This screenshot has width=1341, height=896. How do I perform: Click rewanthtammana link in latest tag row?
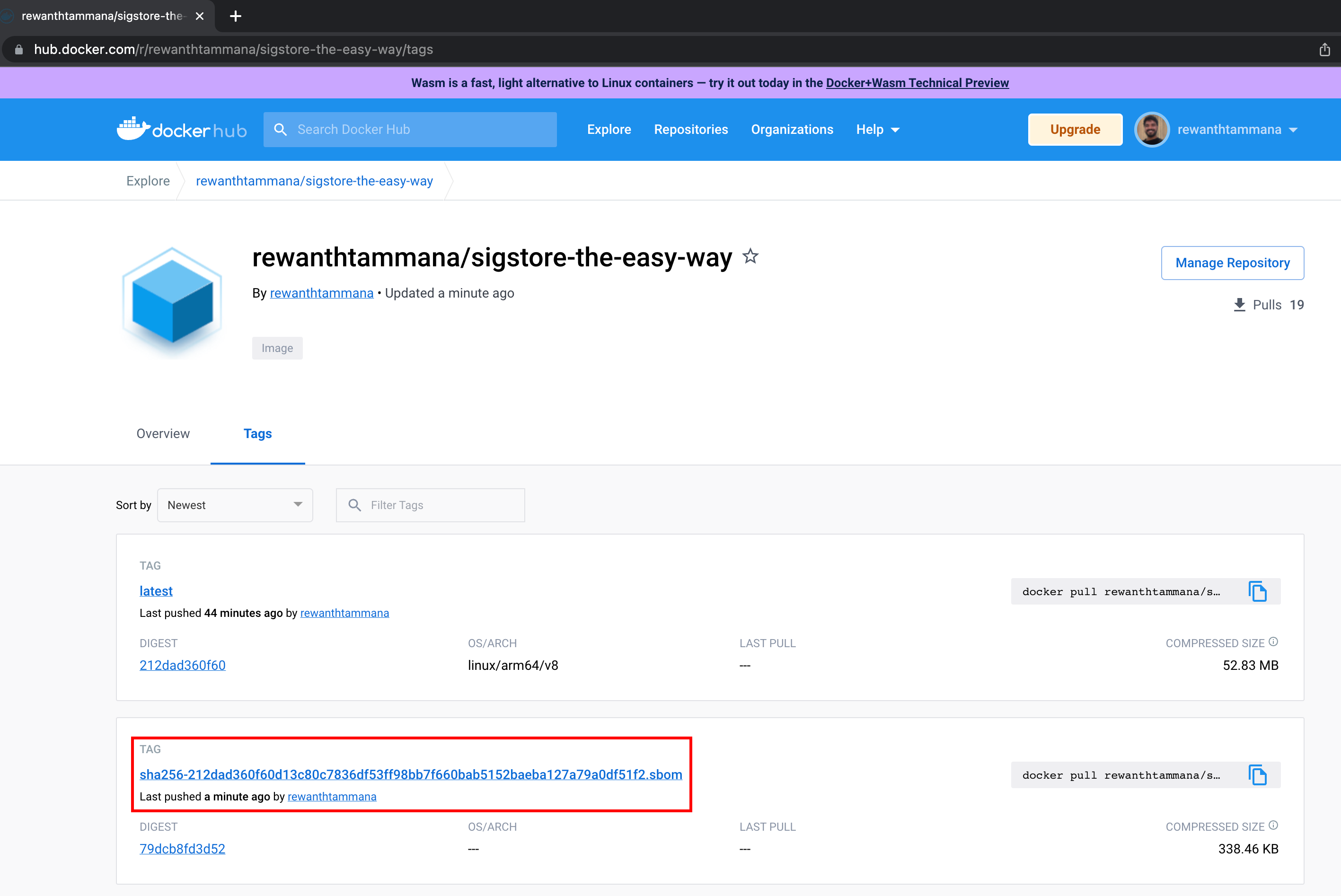pos(344,613)
